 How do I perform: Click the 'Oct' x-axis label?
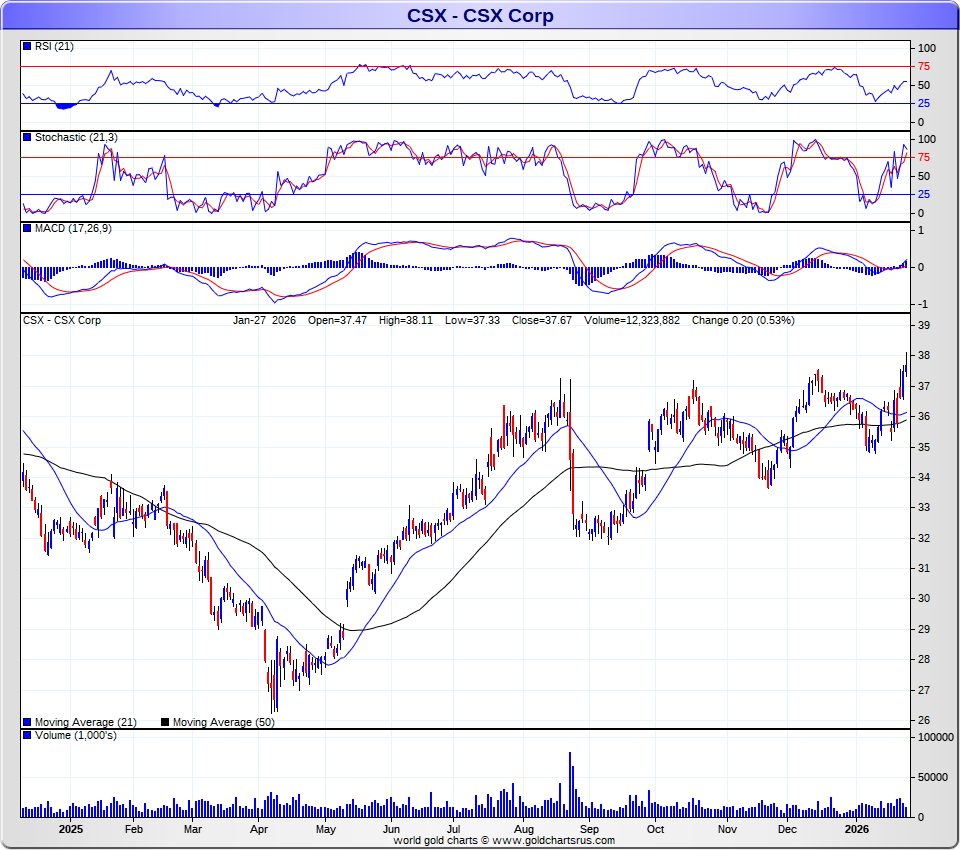pos(655,829)
